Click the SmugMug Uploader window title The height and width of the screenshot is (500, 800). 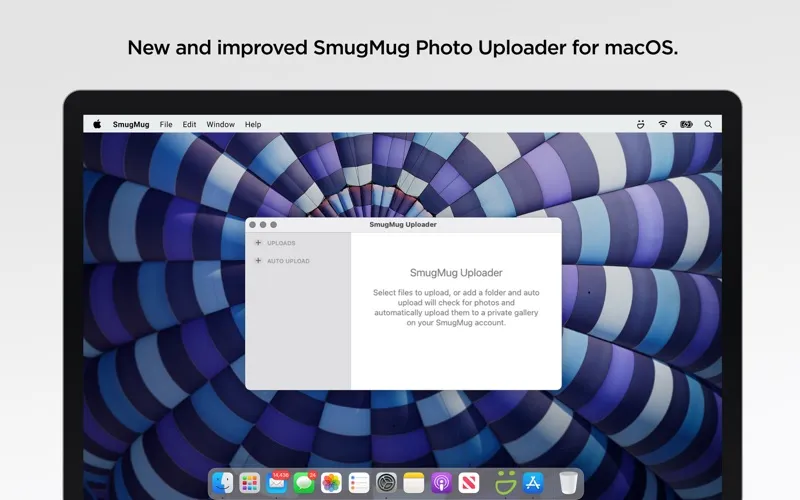403,224
